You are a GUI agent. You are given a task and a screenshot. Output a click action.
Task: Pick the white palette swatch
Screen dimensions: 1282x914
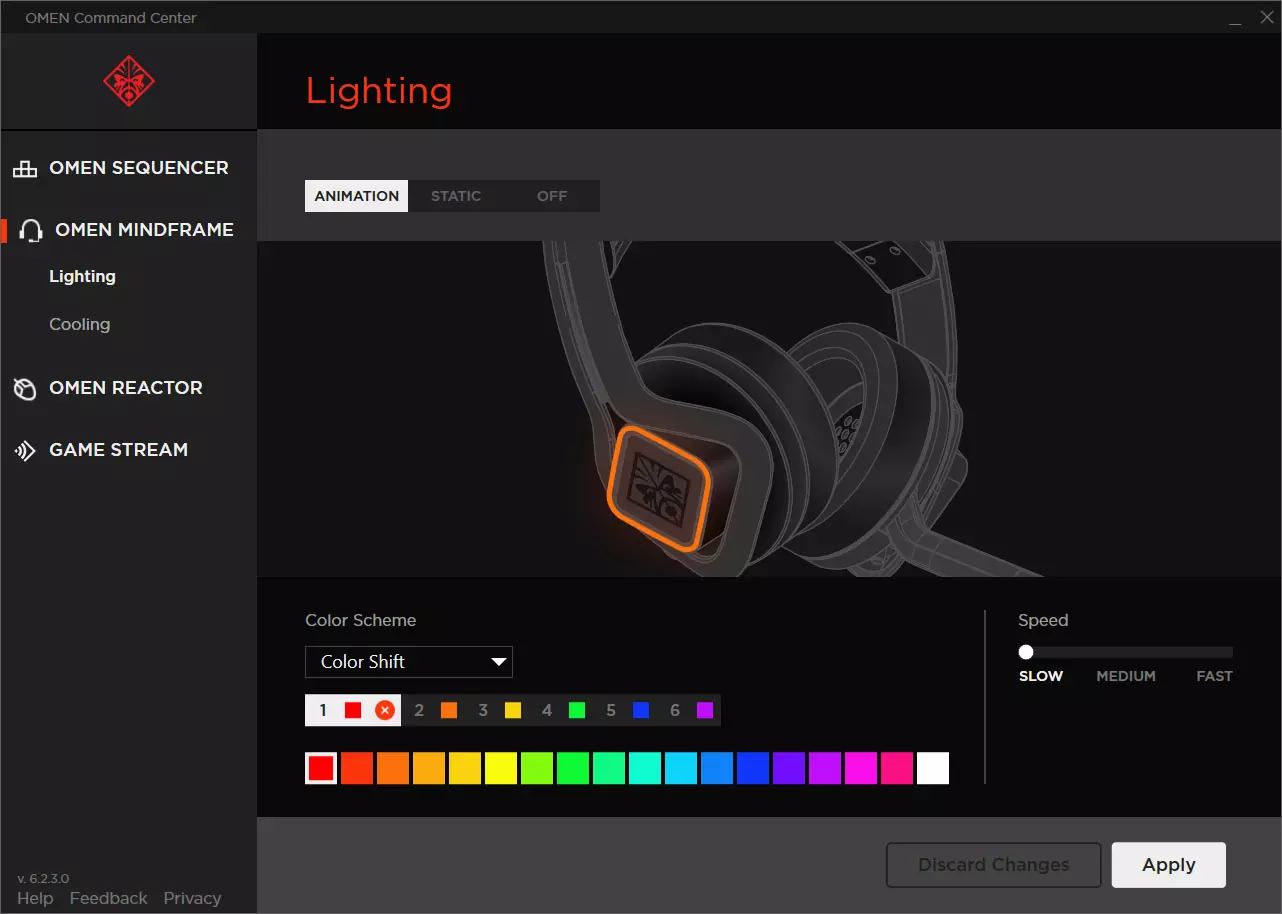(933, 768)
